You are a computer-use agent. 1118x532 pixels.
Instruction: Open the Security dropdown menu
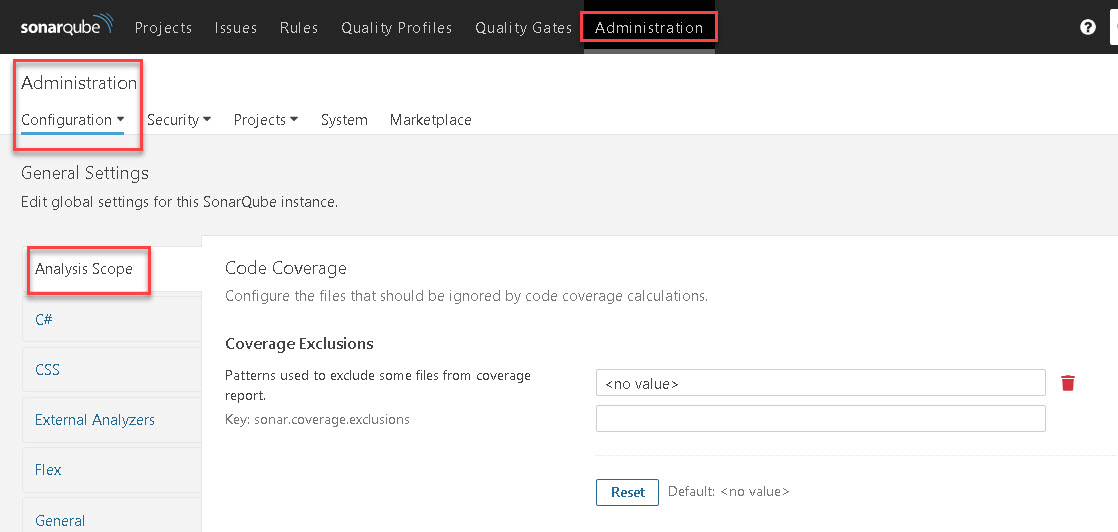(x=179, y=120)
